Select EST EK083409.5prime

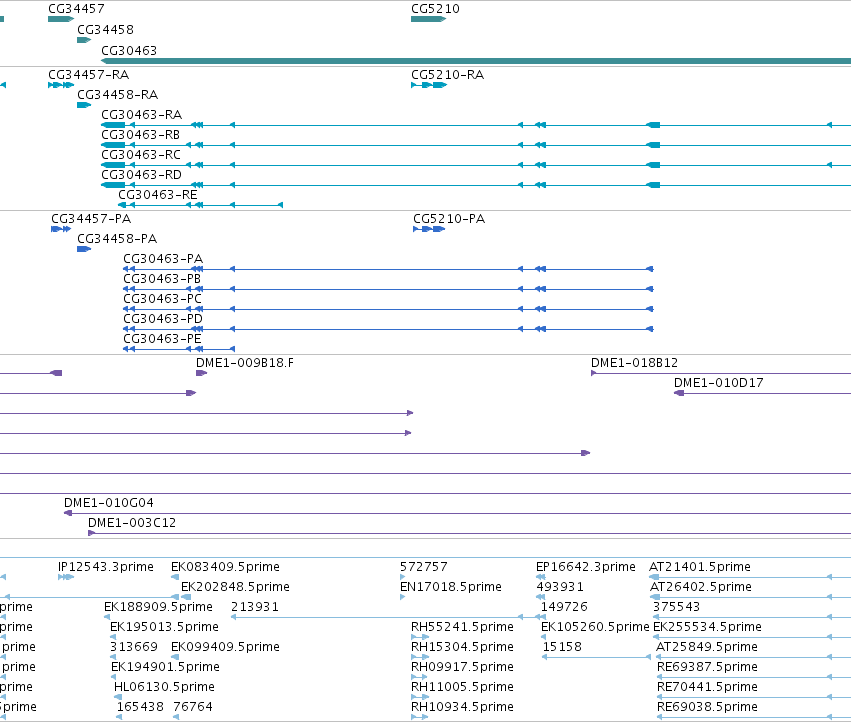click(x=225, y=567)
